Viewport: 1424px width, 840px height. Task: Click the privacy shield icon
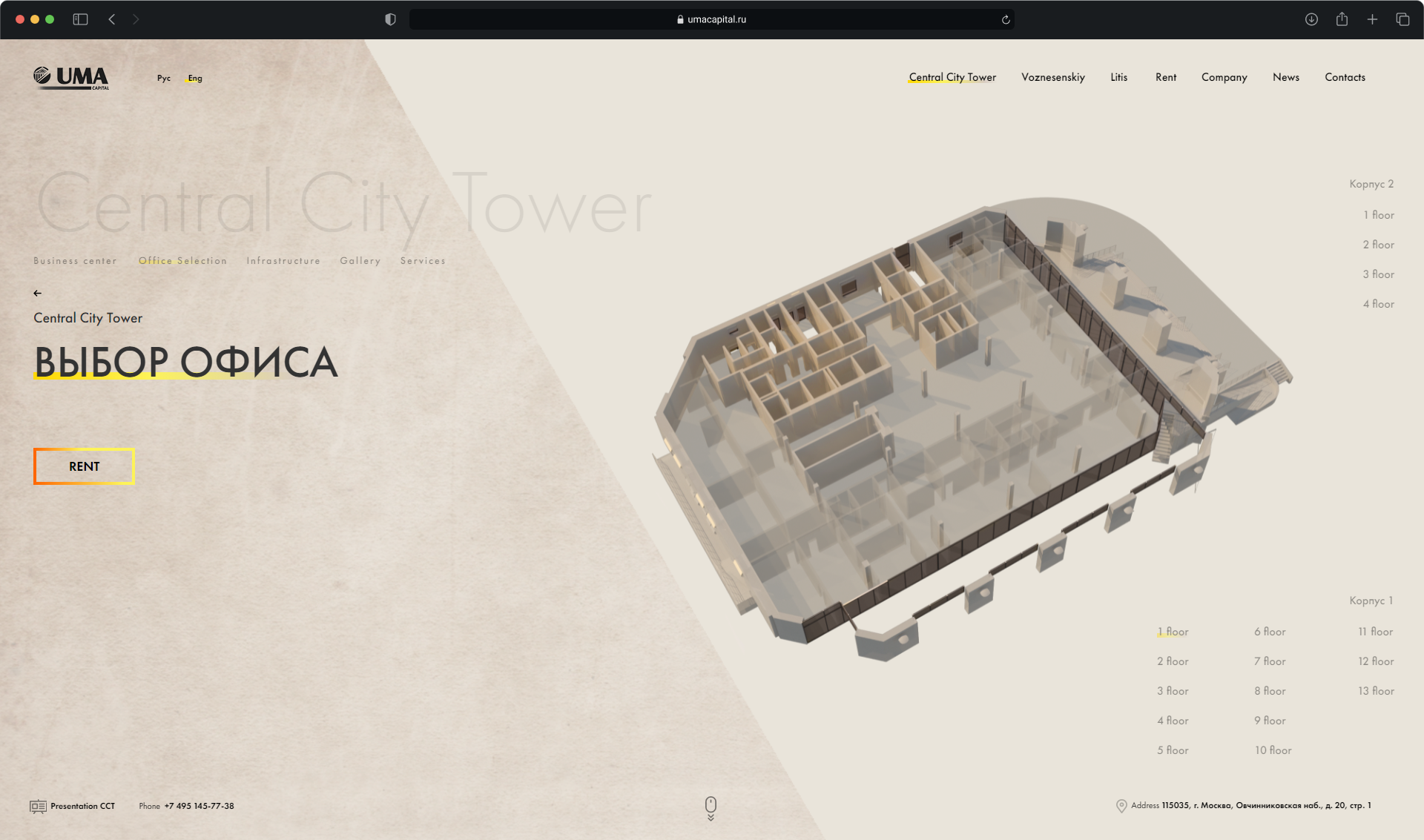(x=390, y=19)
